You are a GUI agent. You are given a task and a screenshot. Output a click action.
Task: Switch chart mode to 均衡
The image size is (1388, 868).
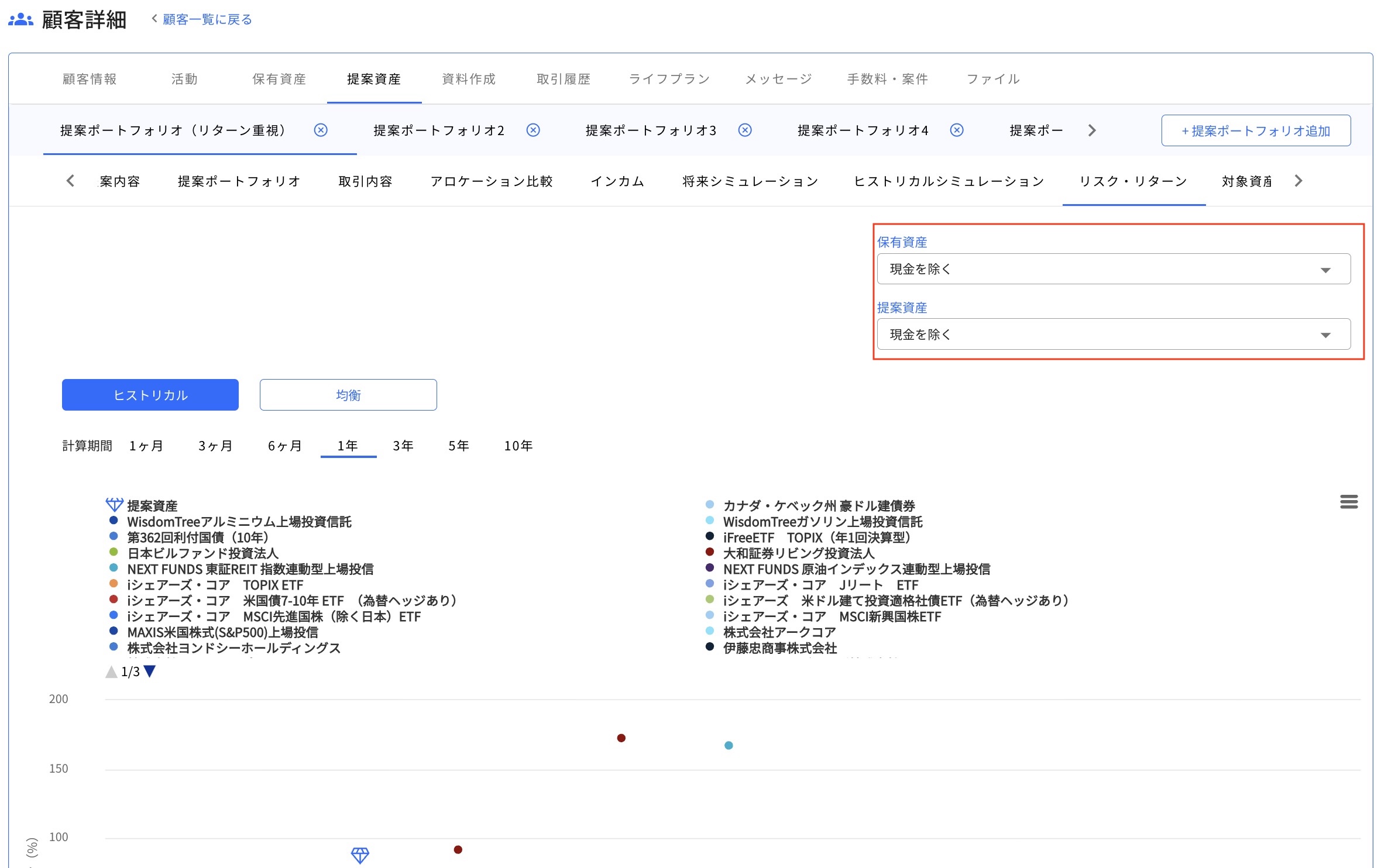point(348,395)
